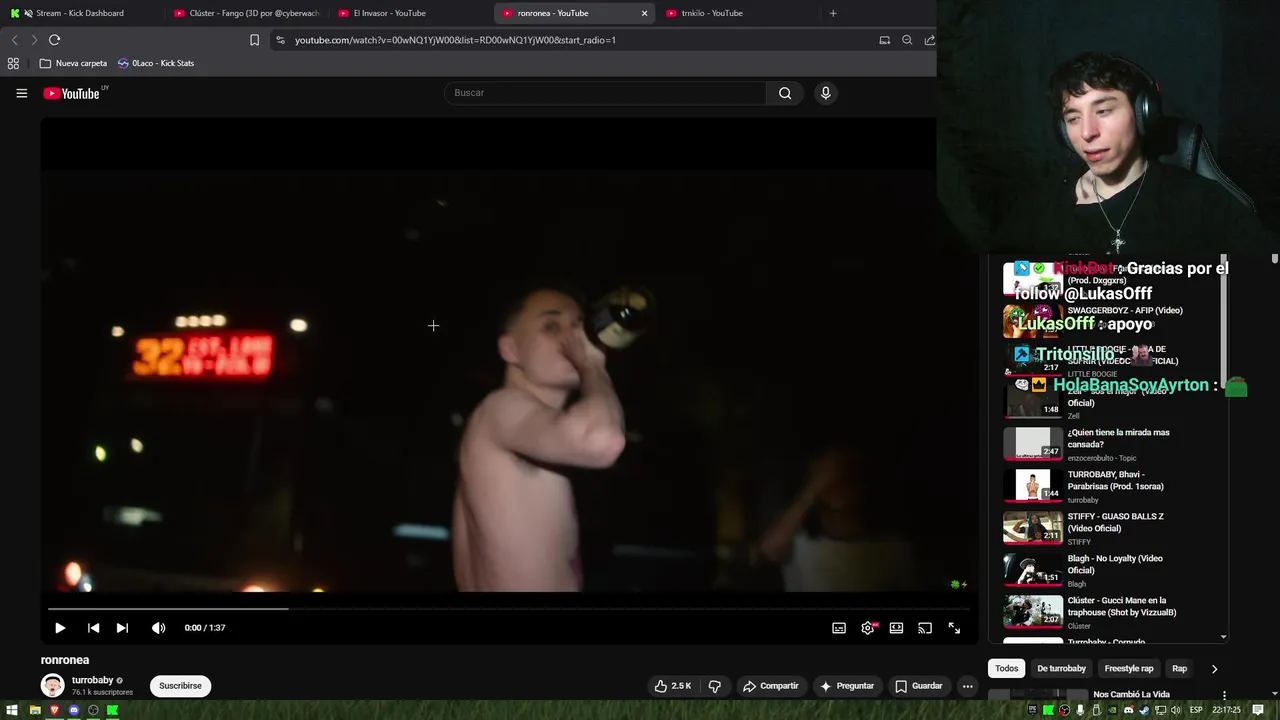Show more filter chips with right chevron
Image resolution: width=1280 pixels, height=720 pixels.
tap(1214, 668)
